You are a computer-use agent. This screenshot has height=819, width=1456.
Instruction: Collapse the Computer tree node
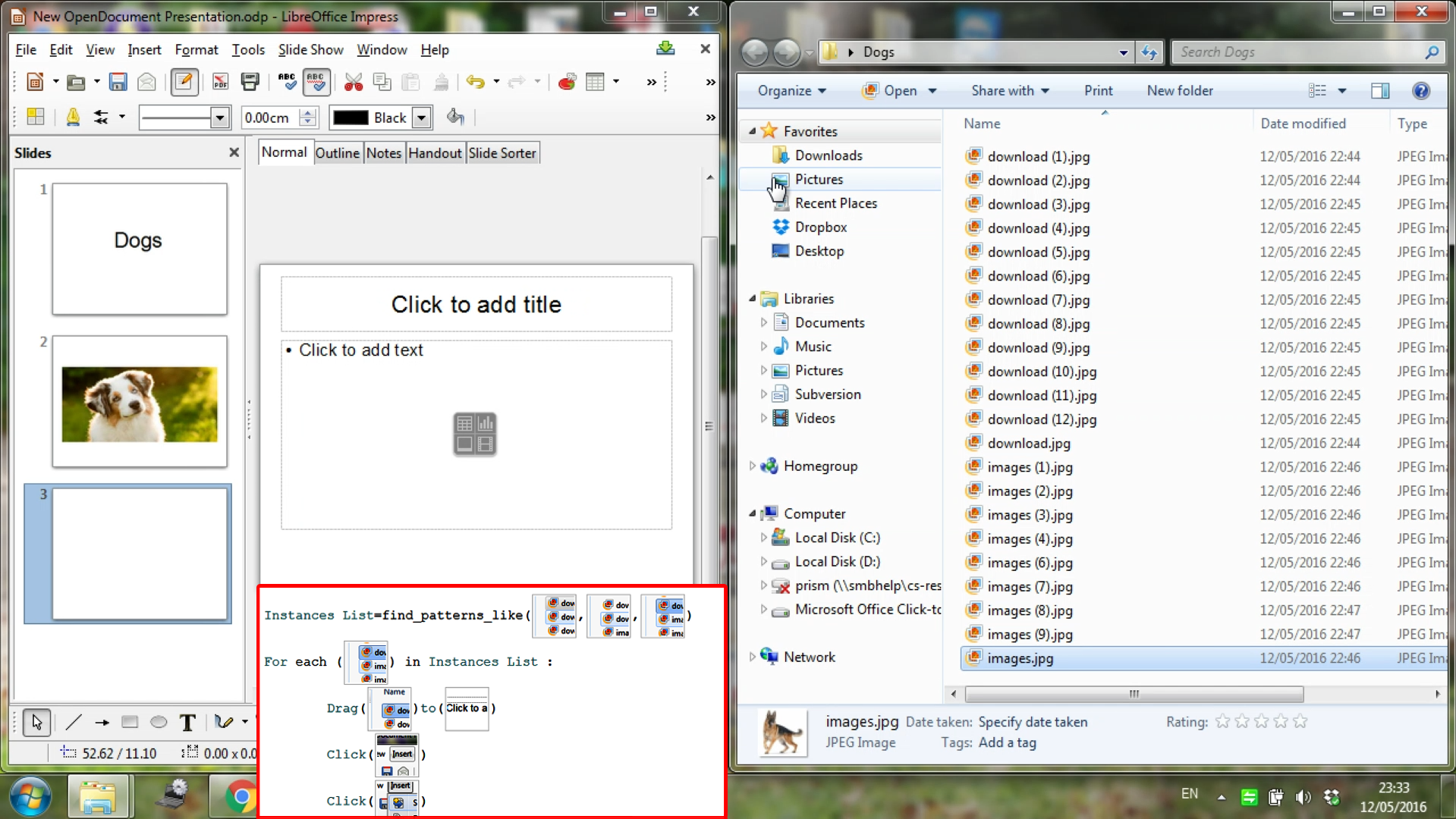(753, 513)
